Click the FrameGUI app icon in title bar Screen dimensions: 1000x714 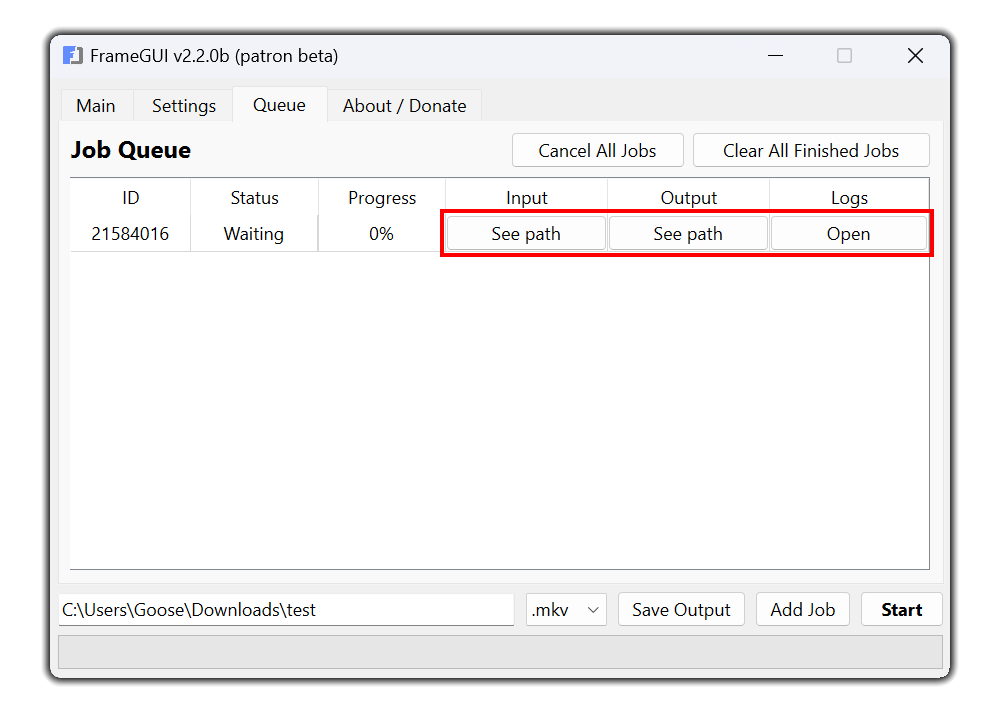73,56
